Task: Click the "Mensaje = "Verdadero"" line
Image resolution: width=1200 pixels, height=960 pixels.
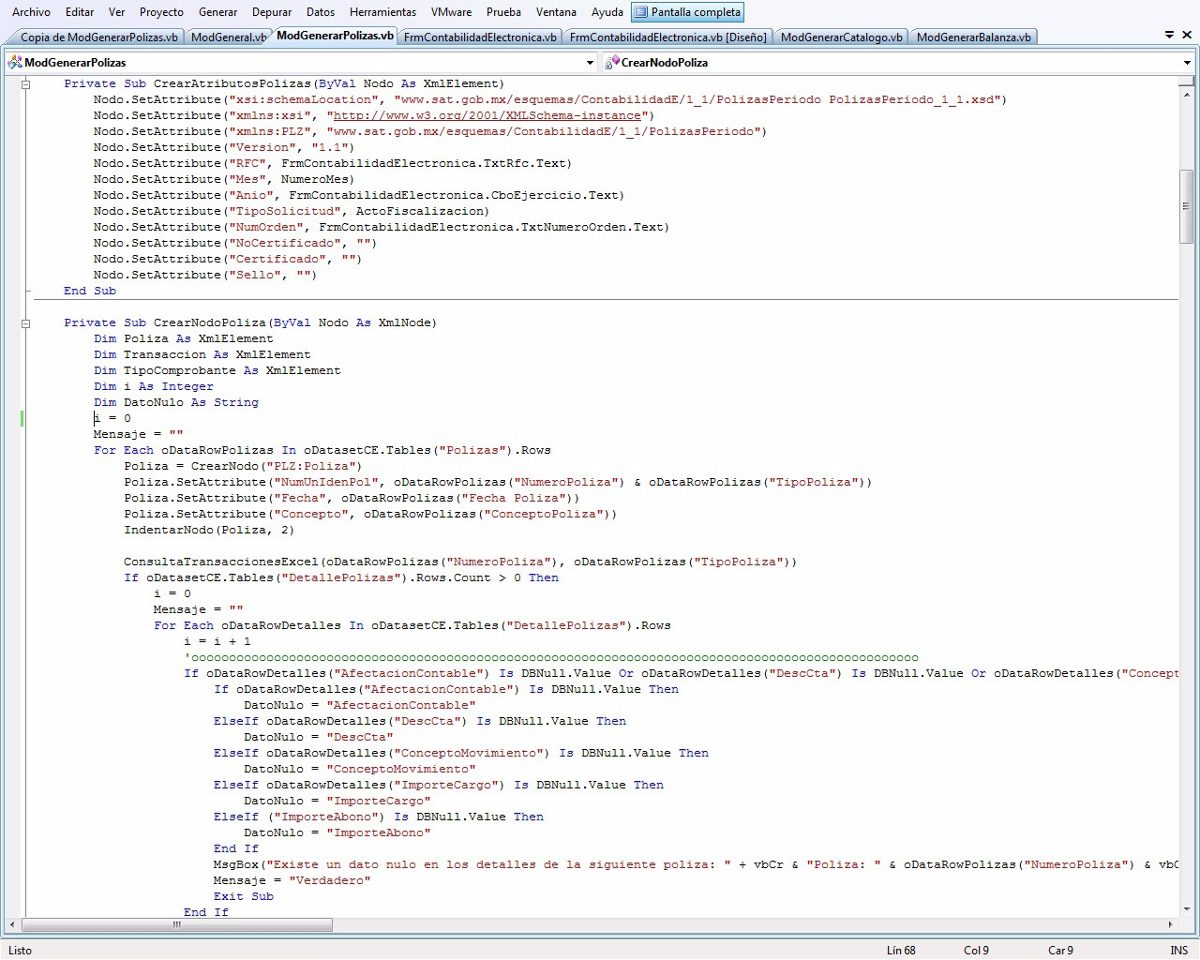Action: [x=292, y=881]
